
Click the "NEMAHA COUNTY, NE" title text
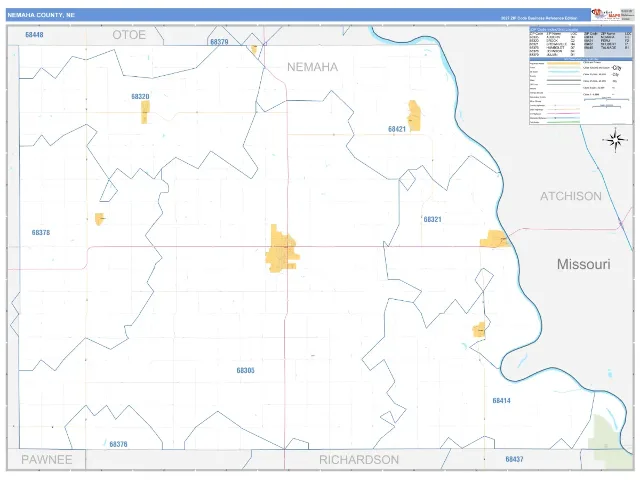click(41, 15)
